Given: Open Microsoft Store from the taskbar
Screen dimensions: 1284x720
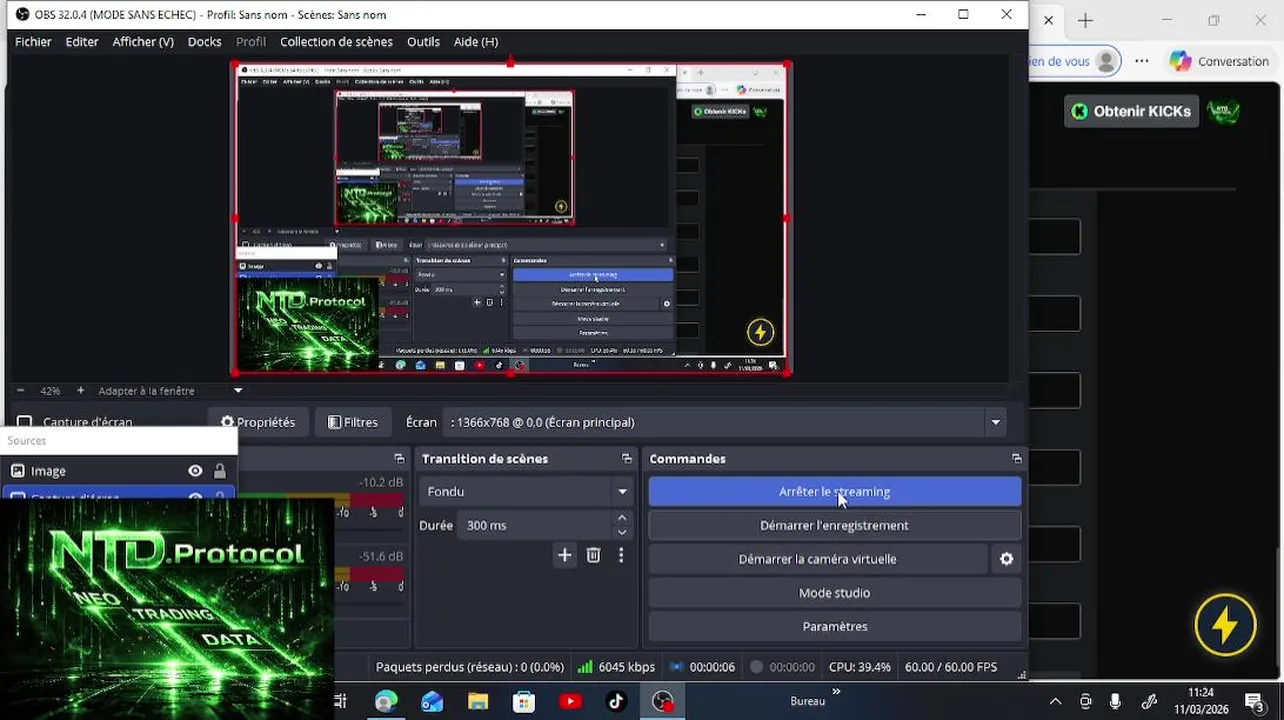Looking at the screenshot, I should [x=524, y=701].
